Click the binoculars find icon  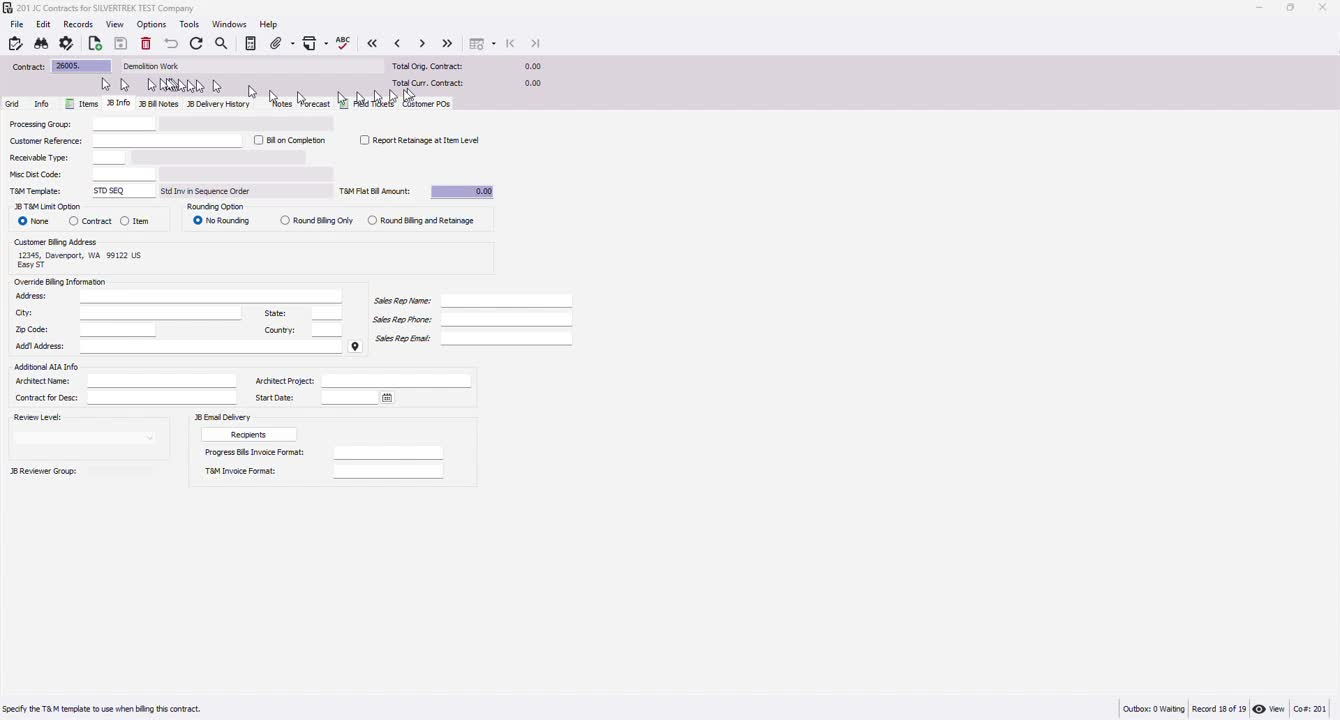[x=41, y=44]
